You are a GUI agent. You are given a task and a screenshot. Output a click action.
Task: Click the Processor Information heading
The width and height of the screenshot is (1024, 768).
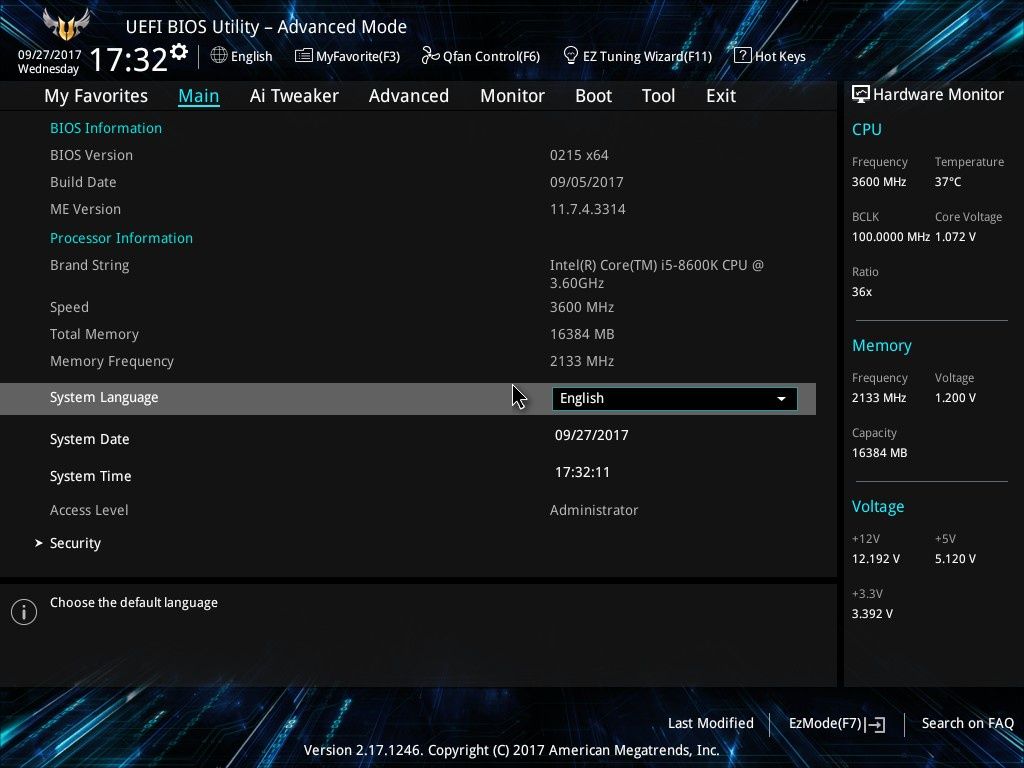(121, 238)
